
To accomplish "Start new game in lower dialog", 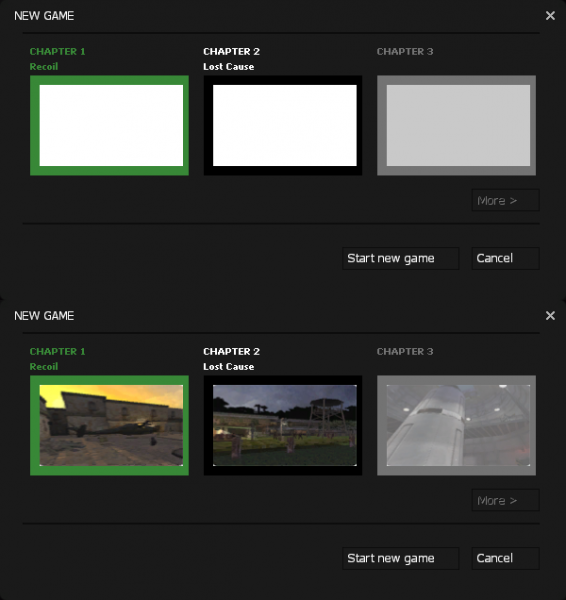I will (x=401, y=558).
